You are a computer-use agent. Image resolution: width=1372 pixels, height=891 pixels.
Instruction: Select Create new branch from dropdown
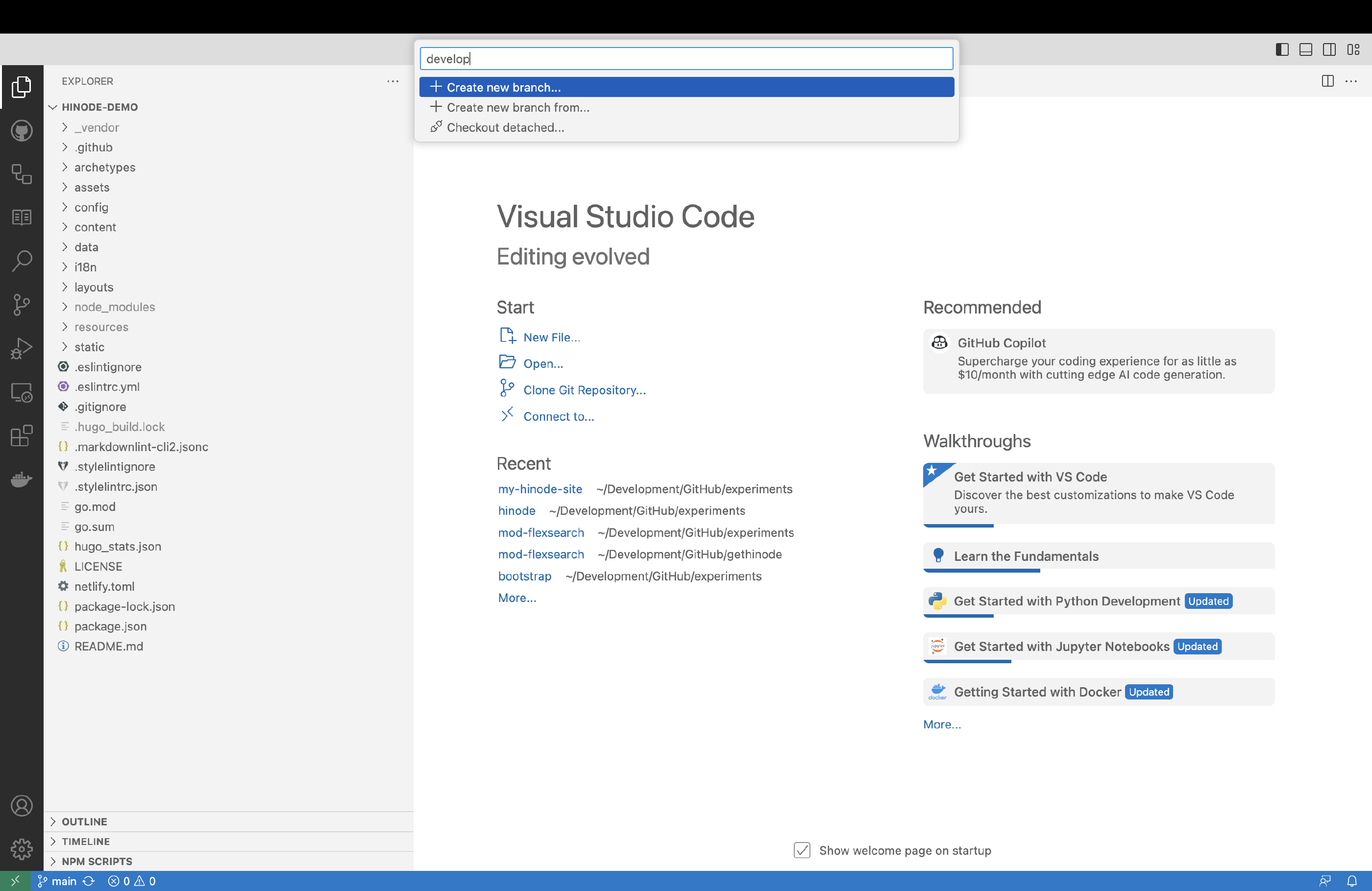tap(687, 87)
